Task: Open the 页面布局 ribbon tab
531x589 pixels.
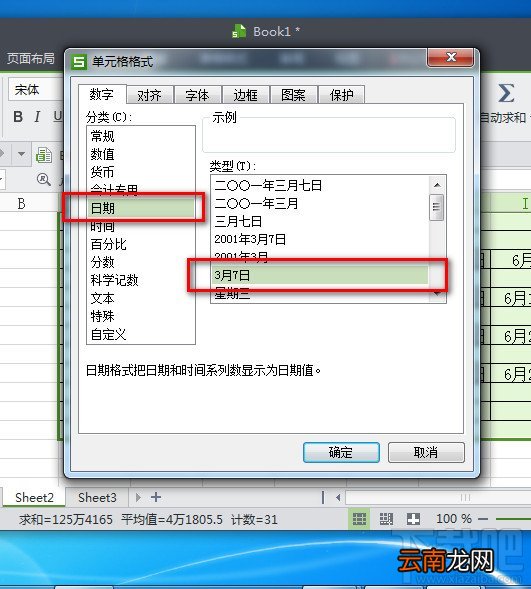Action: 31,59
